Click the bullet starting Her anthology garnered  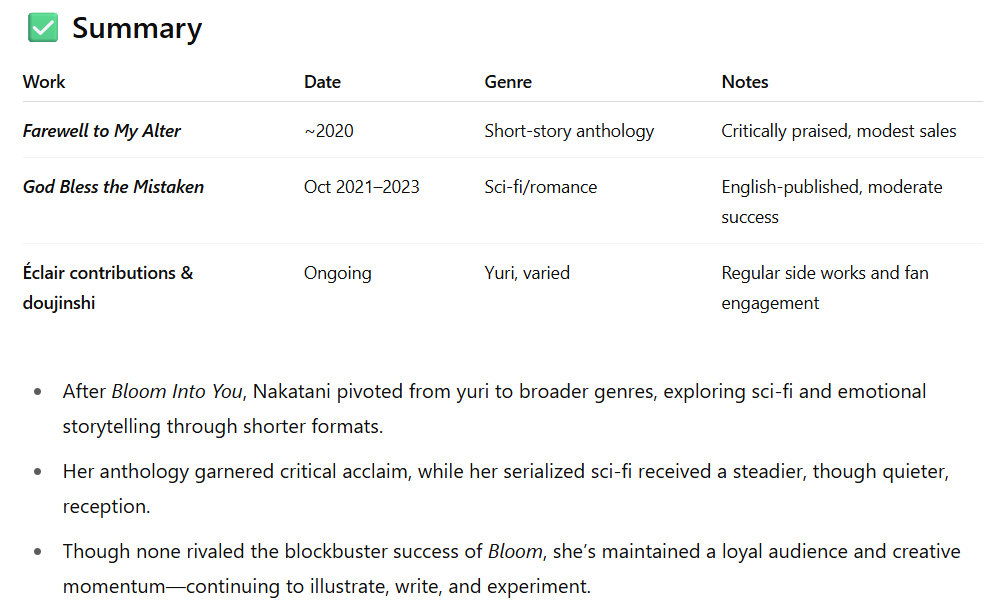point(505,489)
